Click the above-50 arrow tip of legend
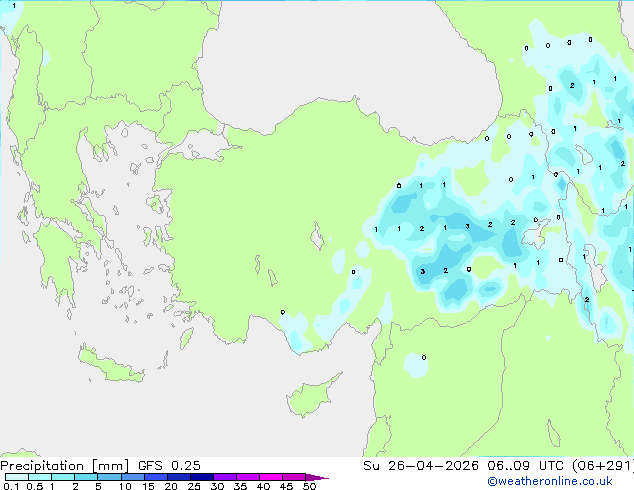Image resolution: width=634 pixels, height=490 pixels. [x=317, y=477]
